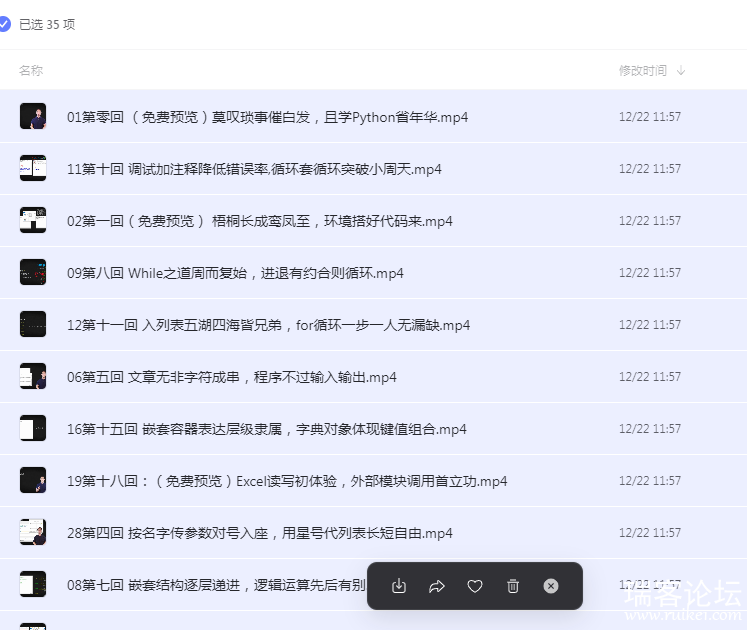
Task: Close the floating toolbar with the X icon
Action: pyautogui.click(x=551, y=586)
